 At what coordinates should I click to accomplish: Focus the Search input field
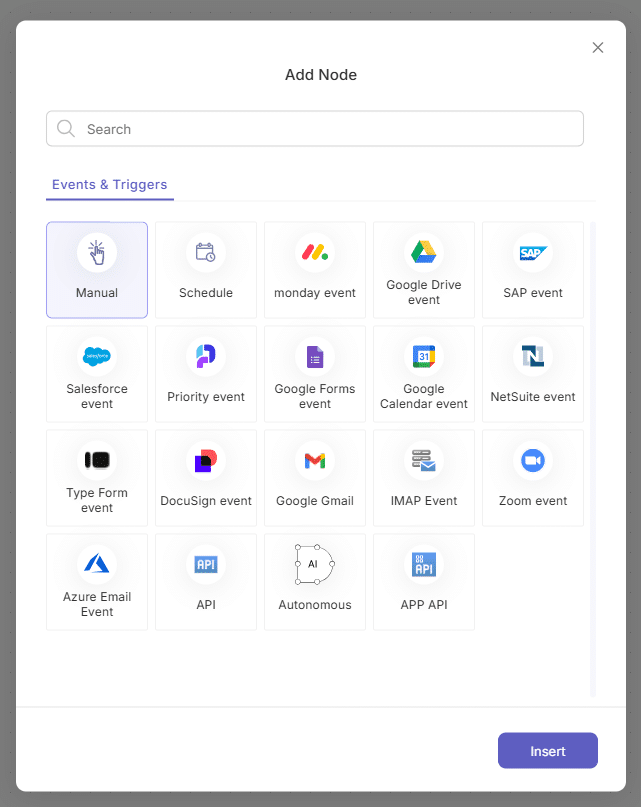tap(315, 129)
